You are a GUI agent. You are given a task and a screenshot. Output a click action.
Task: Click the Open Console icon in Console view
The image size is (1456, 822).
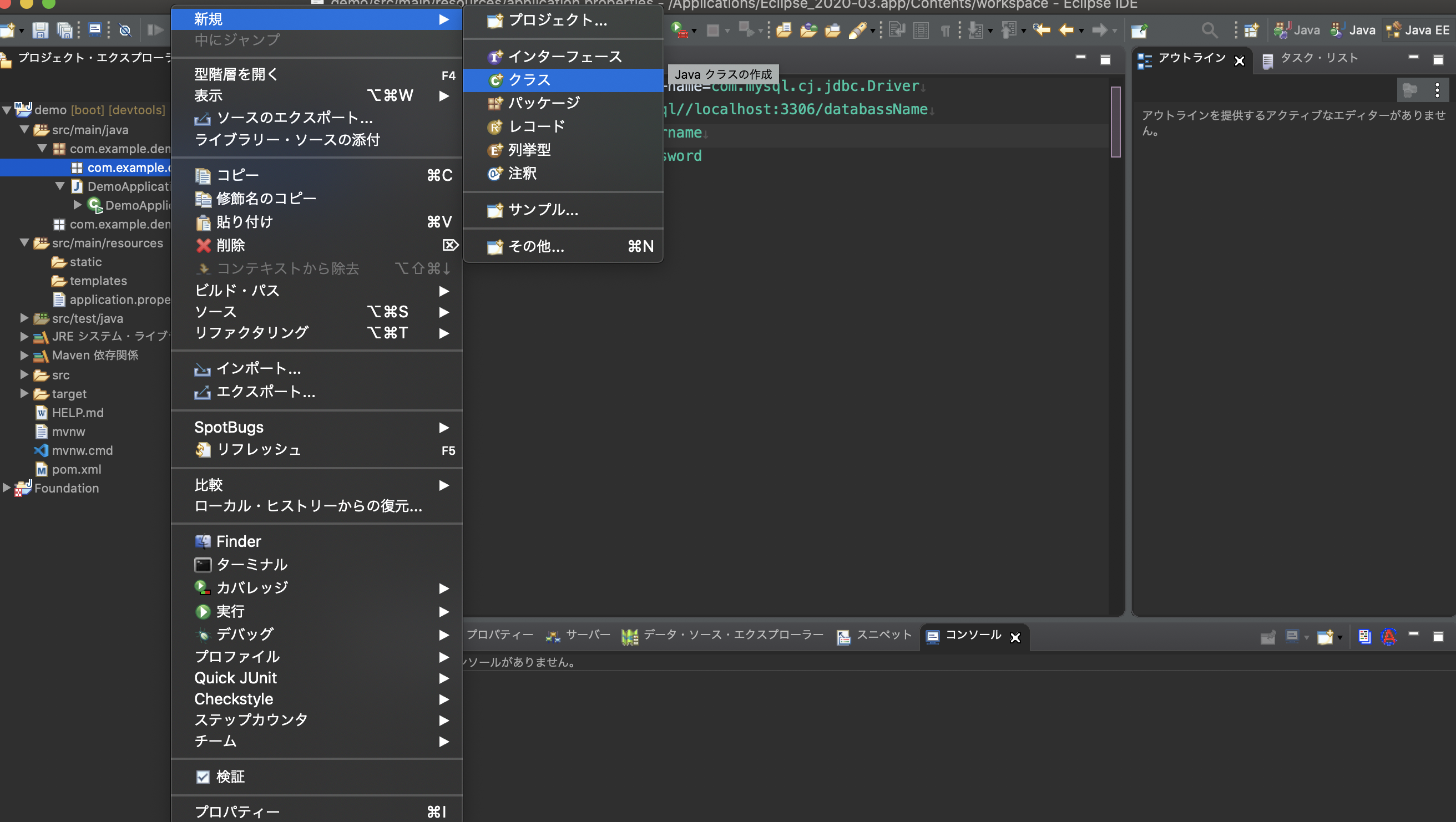coord(1325,637)
